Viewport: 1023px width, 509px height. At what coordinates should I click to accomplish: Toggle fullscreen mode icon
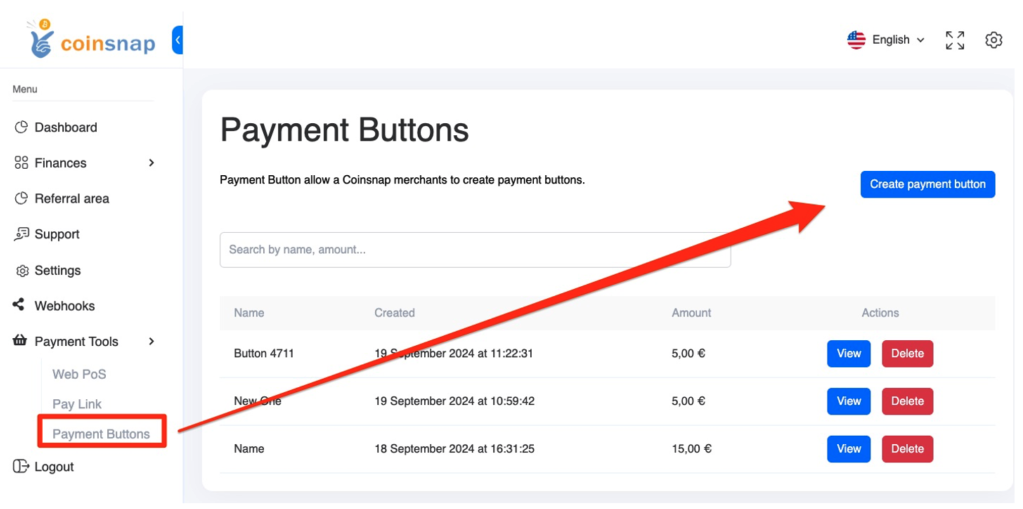[955, 40]
